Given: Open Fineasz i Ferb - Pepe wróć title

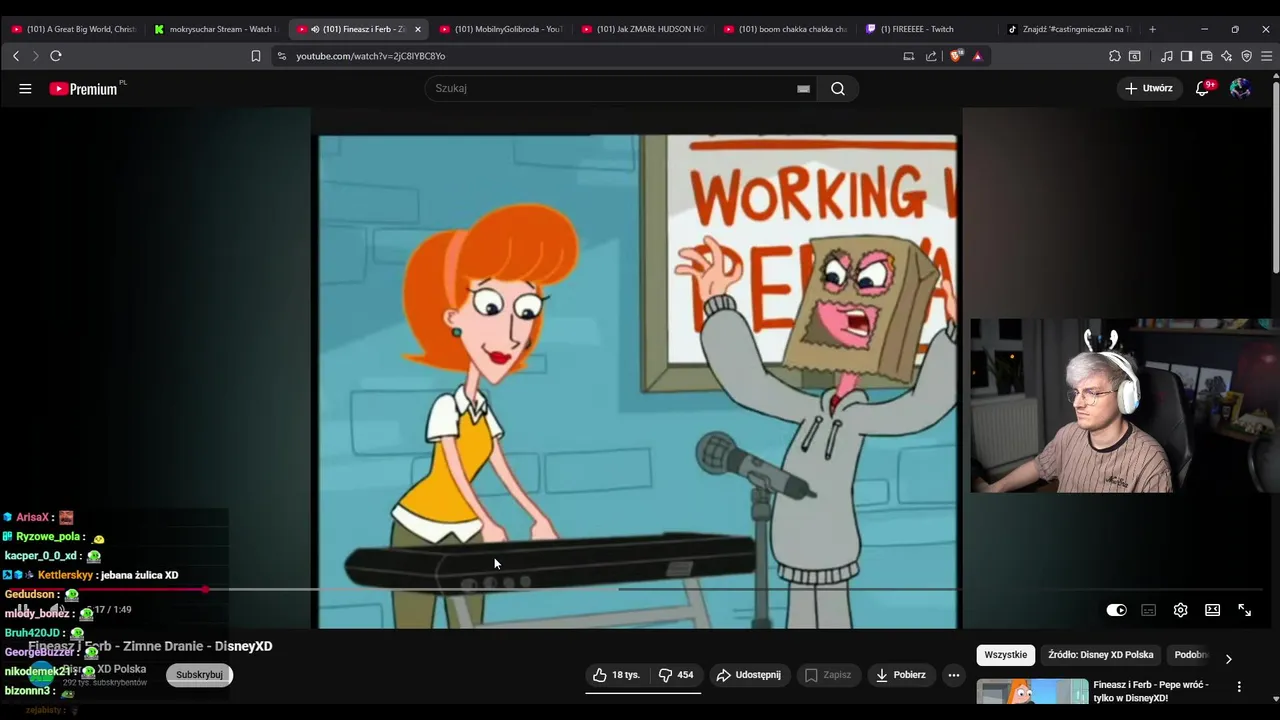Looking at the screenshot, I should (1151, 691).
